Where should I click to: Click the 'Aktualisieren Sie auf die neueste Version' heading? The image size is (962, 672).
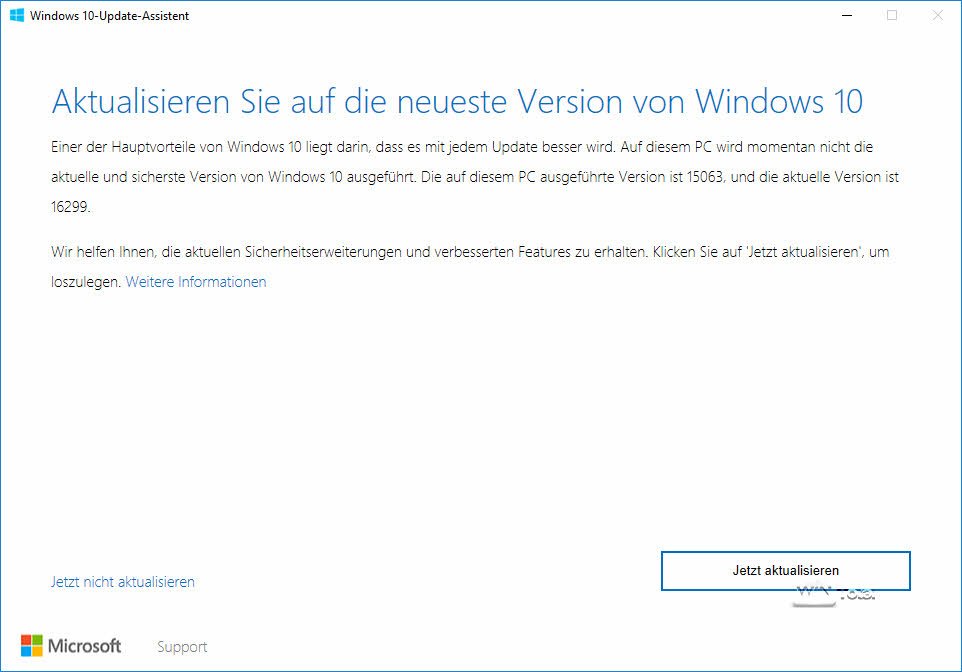coord(456,101)
